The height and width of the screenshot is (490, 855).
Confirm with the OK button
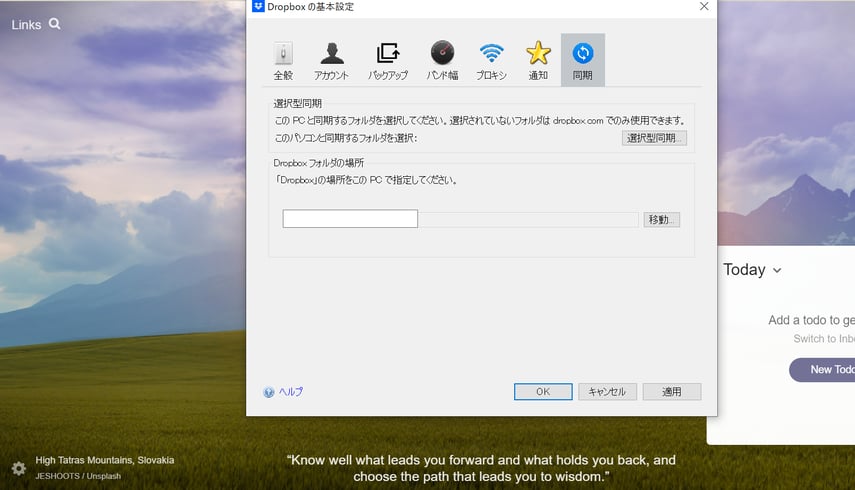543,392
